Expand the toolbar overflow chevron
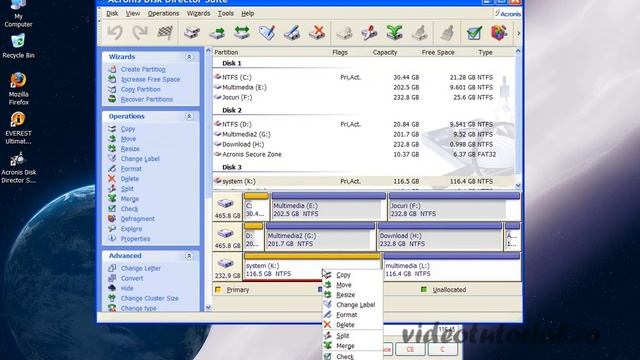640x360 pixels. (518, 33)
